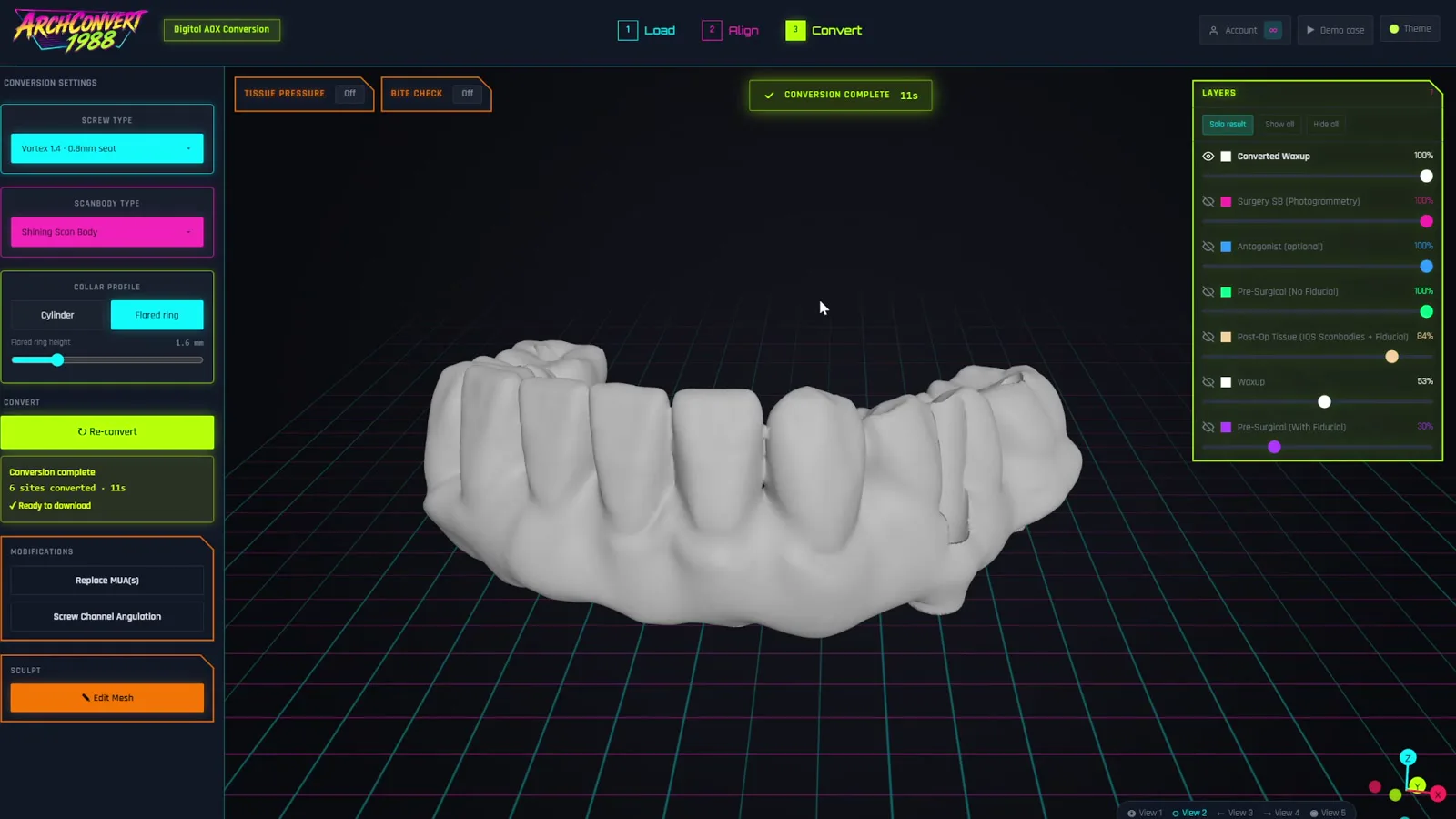This screenshot has width=1456, height=819.
Task: Show the Post-Op Tissue layer
Action: 1208,337
